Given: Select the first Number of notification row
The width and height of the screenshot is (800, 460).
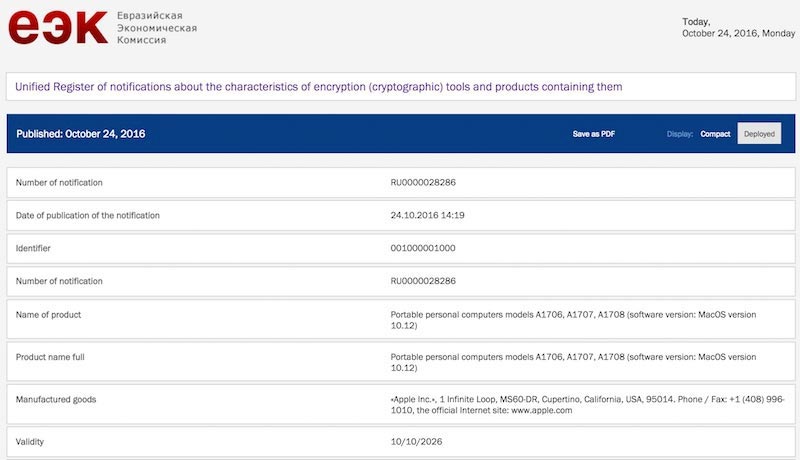Looking at the screenshot, I should pyautogui.click(x=401, y=183).
